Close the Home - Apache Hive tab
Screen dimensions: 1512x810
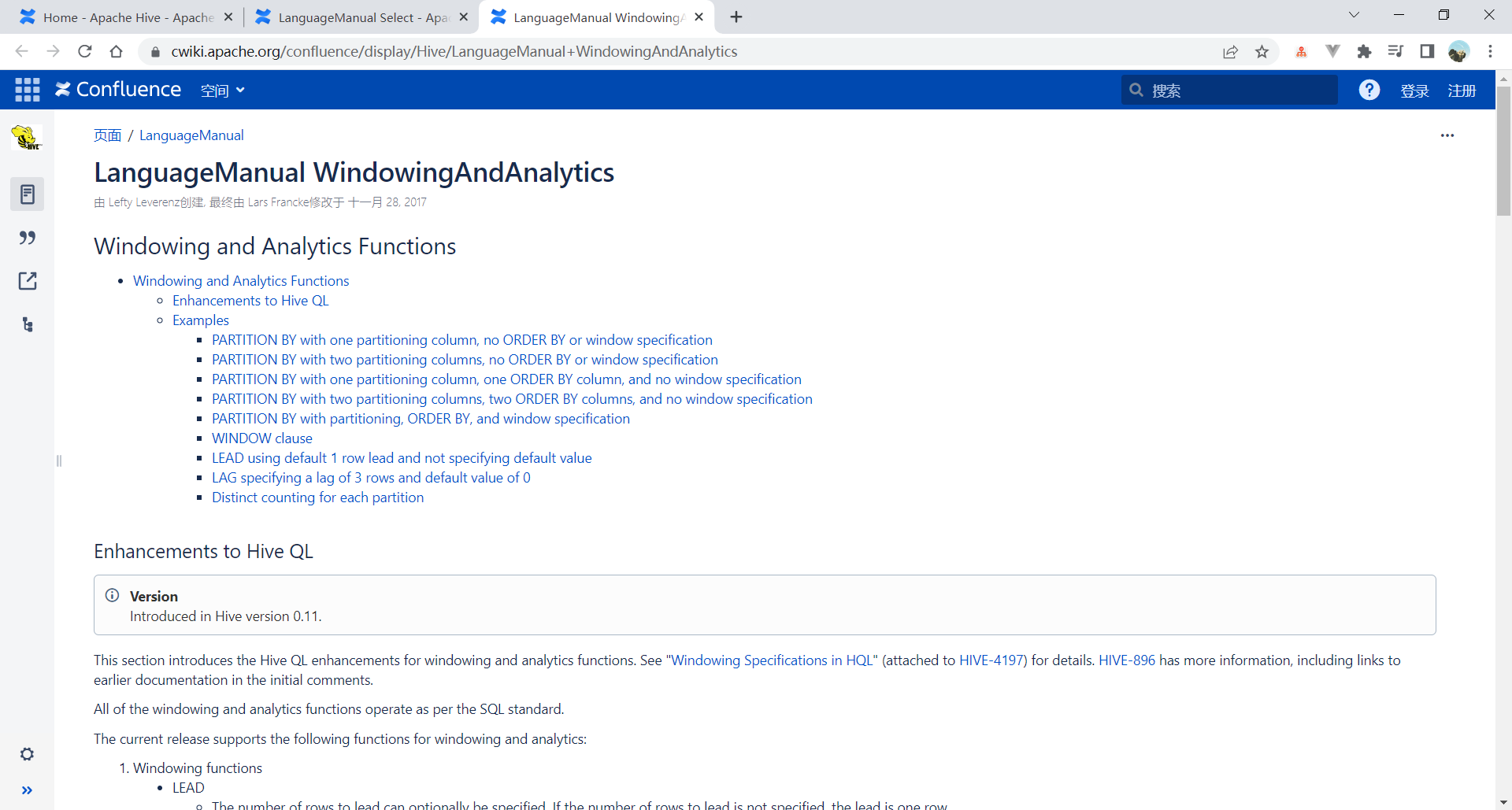(228, 17)
